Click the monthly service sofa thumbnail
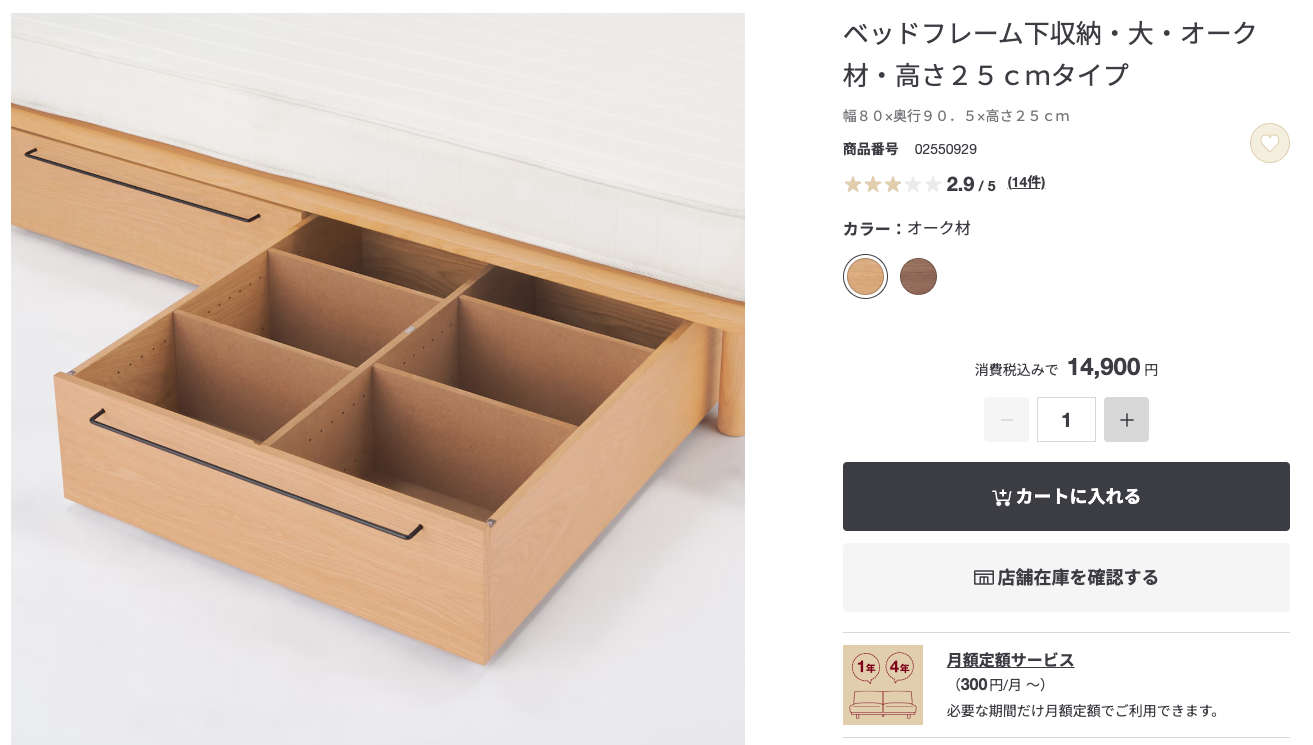 point(882,685)
